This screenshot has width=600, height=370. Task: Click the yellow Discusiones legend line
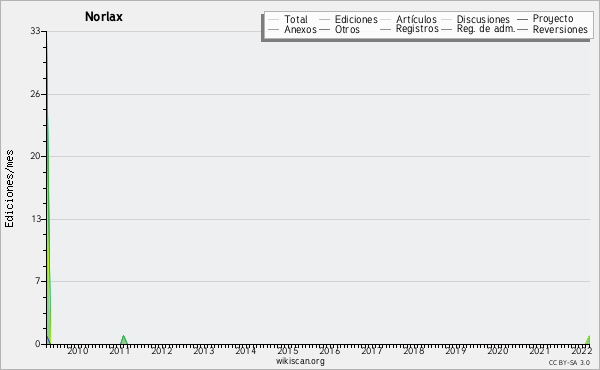(x=447, y=20)
